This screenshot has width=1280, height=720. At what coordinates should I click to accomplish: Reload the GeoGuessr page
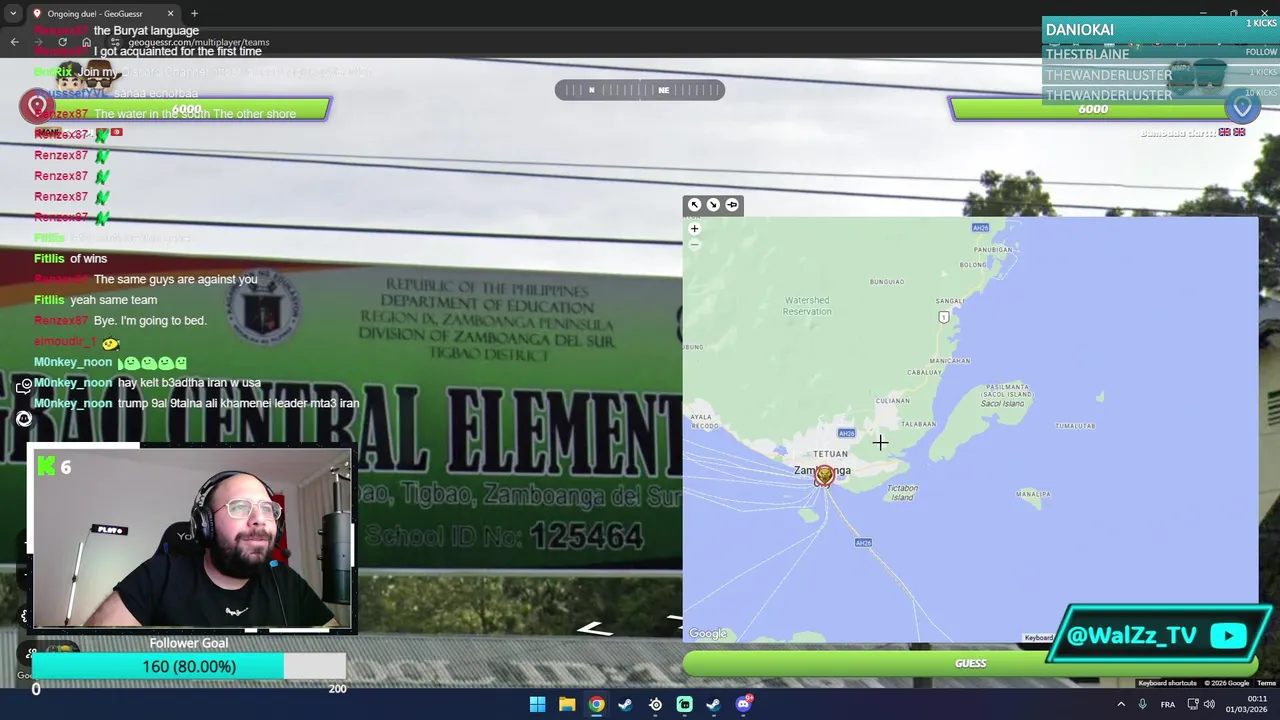pyautogui.click(x=62, y=42)
